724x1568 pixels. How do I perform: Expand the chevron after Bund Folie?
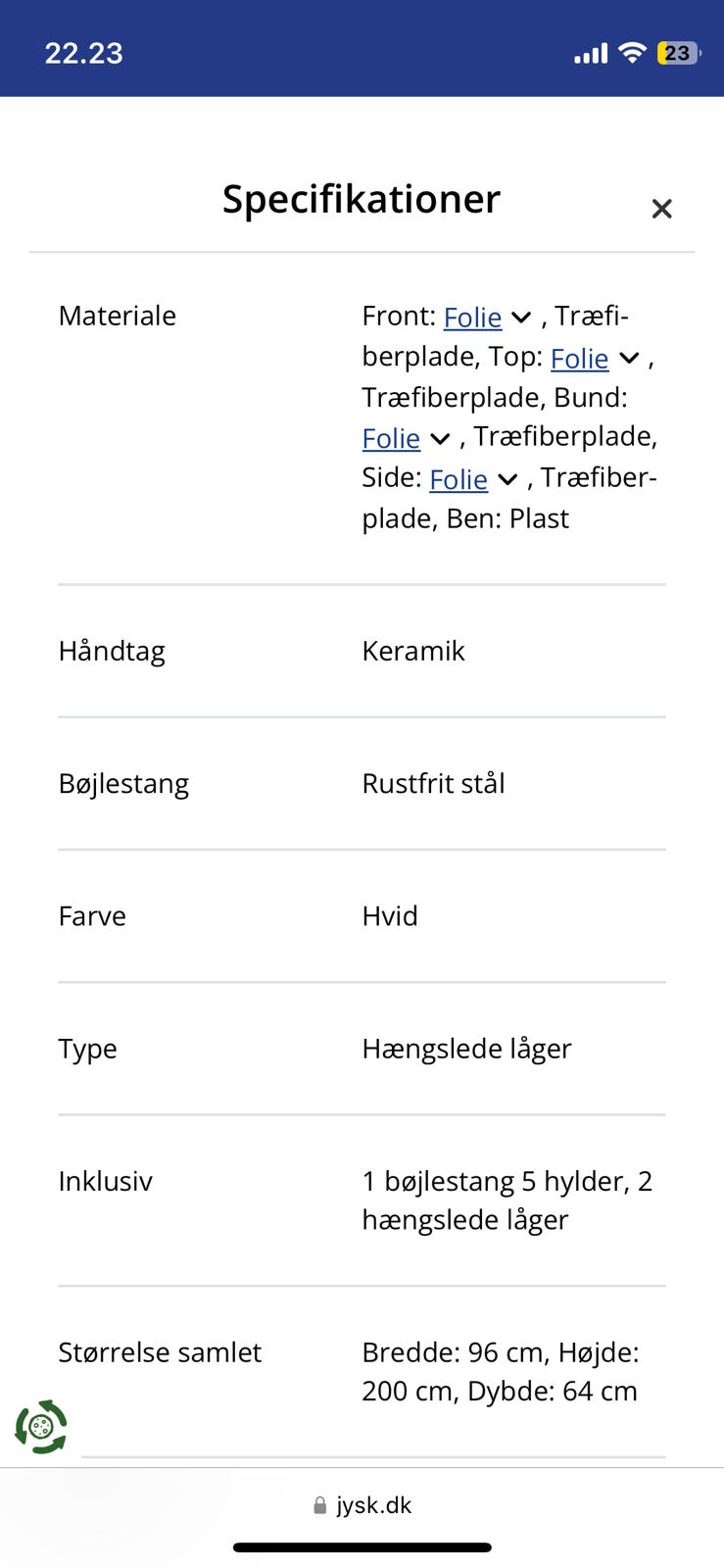click(x=440, y=439)
